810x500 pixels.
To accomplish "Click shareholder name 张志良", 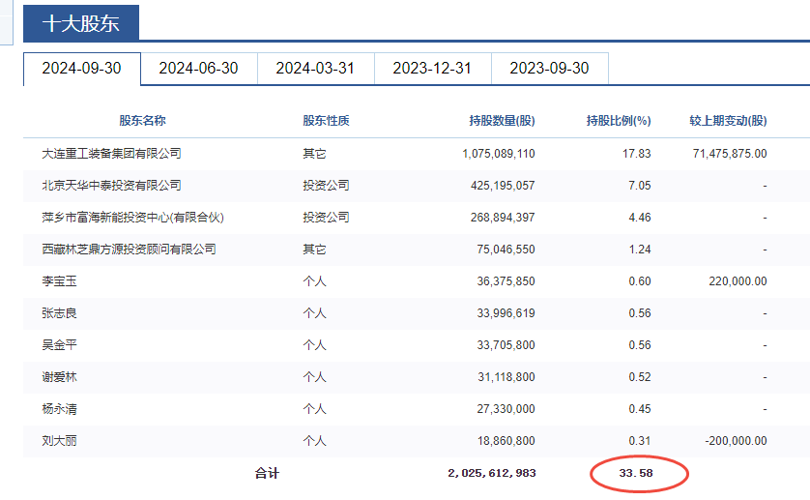I will [59, 313].
